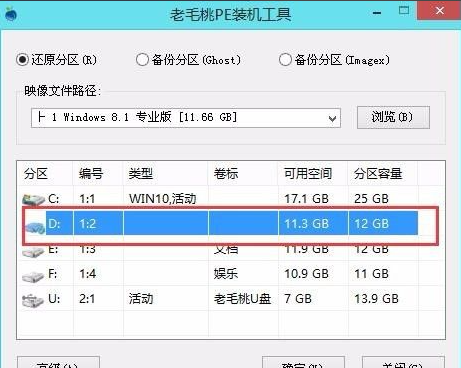Click 10.9 GB free space cell
The image size is (461, 368).
306,274
